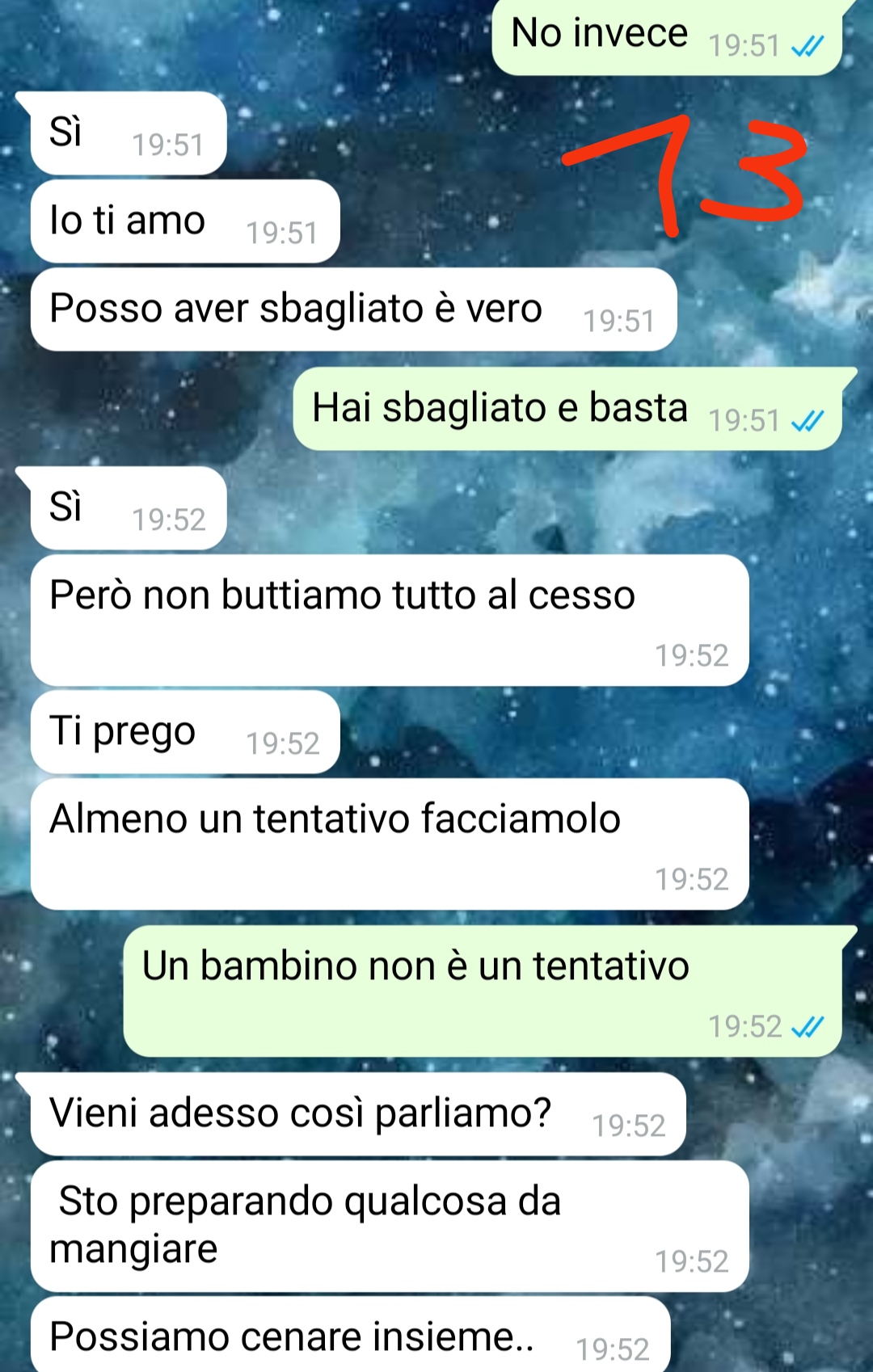Select 'Un bambino non è un tentativo' bubble
This screenshot has width=873, height=1372.
click(483, 991)
